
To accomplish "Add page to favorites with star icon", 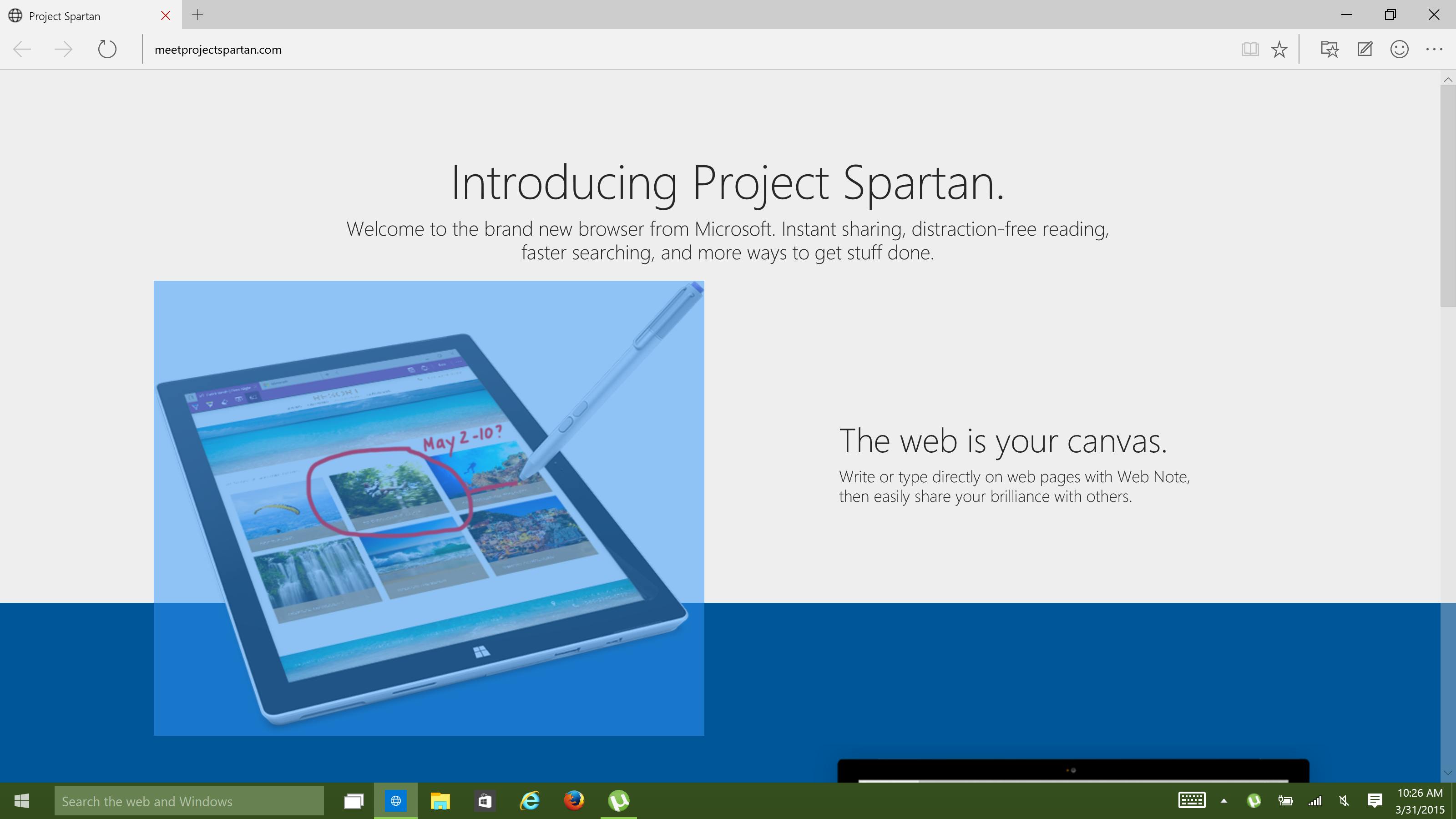I will coord(1279,49).
